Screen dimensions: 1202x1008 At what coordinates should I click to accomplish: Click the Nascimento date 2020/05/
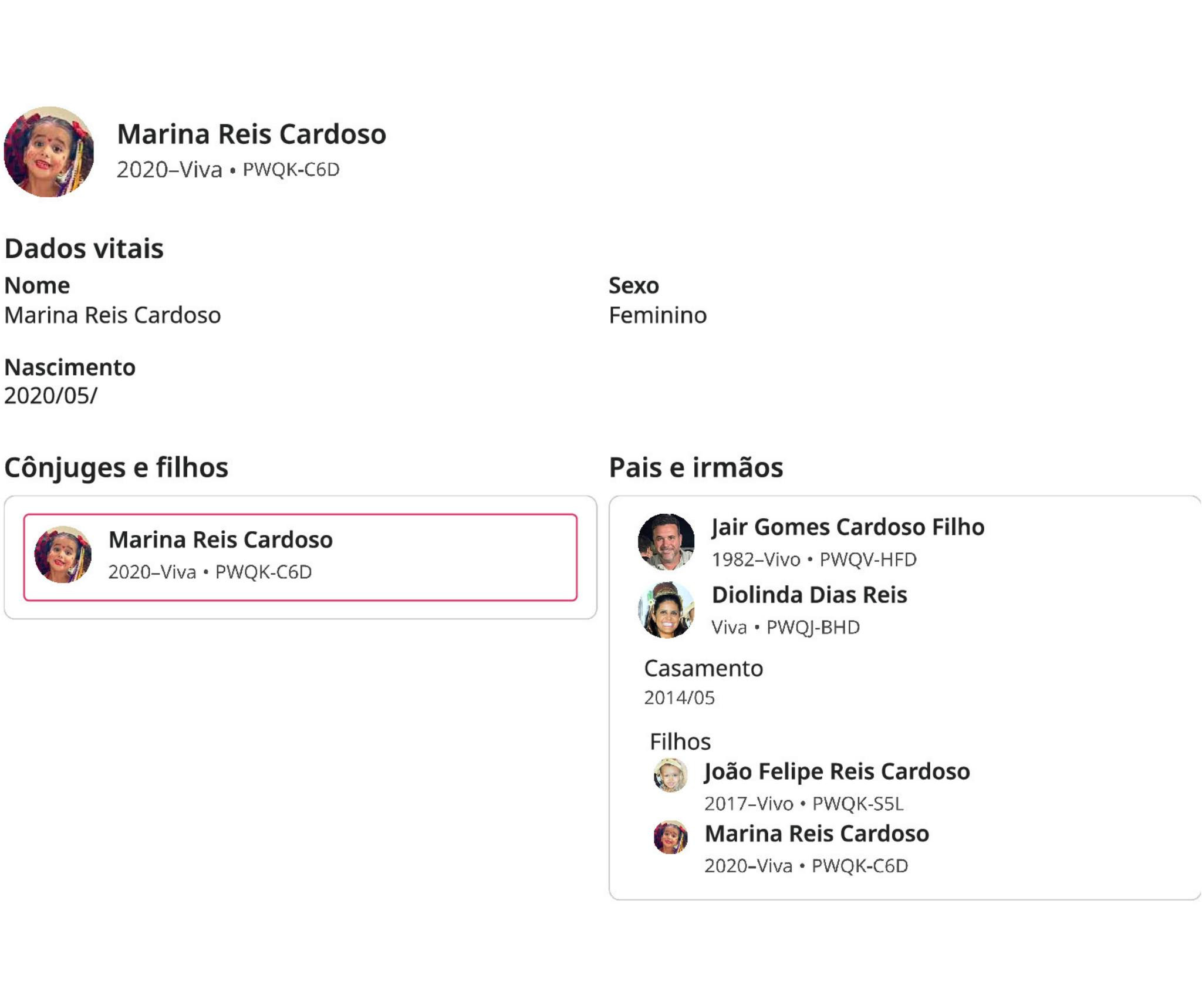click(x=51, y=396)
